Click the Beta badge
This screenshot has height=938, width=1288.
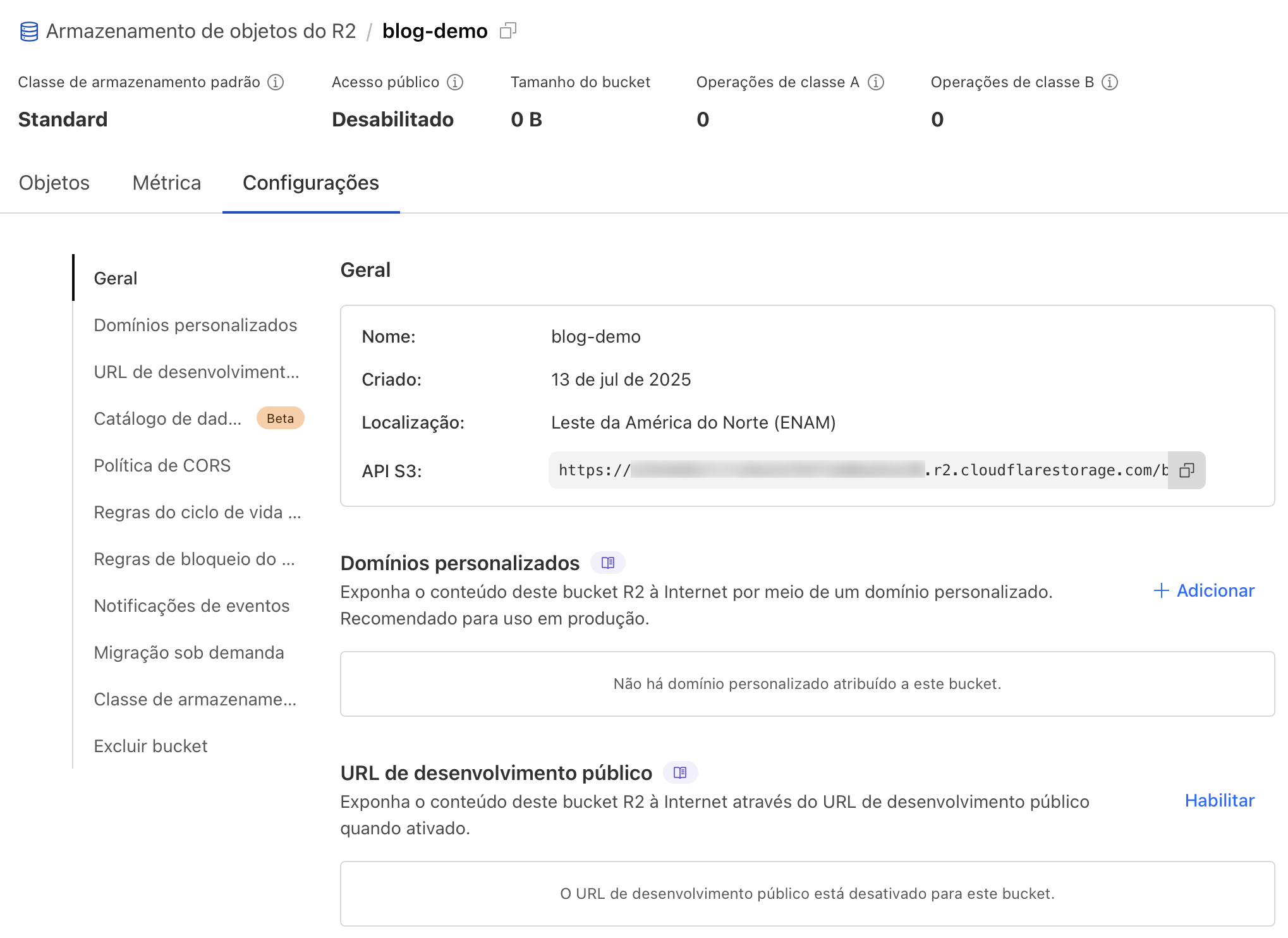[x=281, y=418]
